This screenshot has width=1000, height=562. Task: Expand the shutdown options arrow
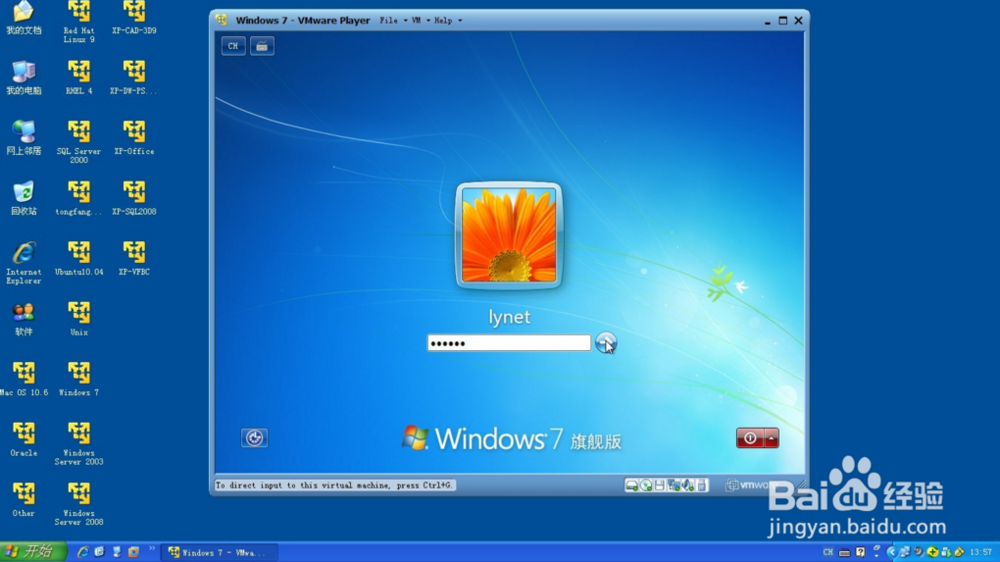[x=772, y=438]
